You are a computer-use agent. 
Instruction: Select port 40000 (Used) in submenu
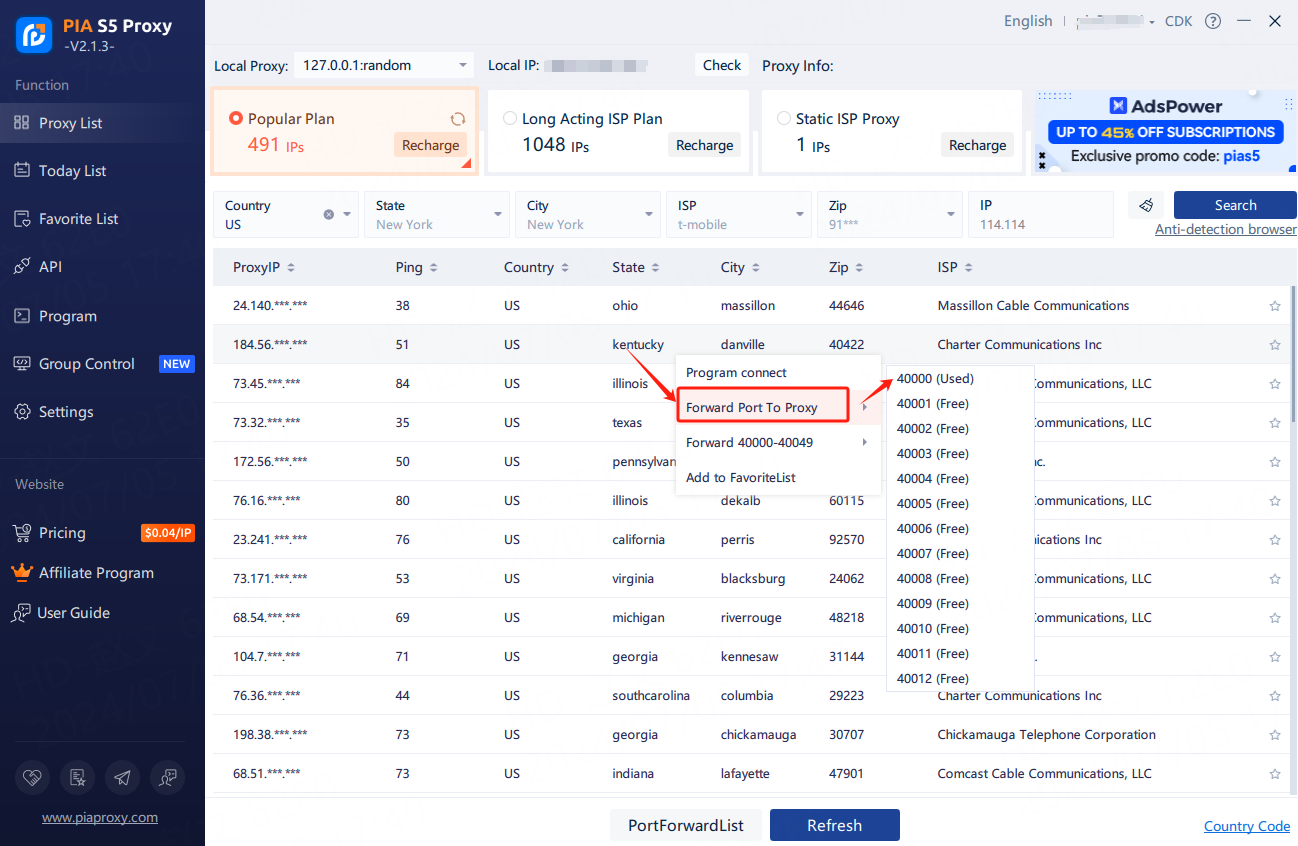(960, 379)
